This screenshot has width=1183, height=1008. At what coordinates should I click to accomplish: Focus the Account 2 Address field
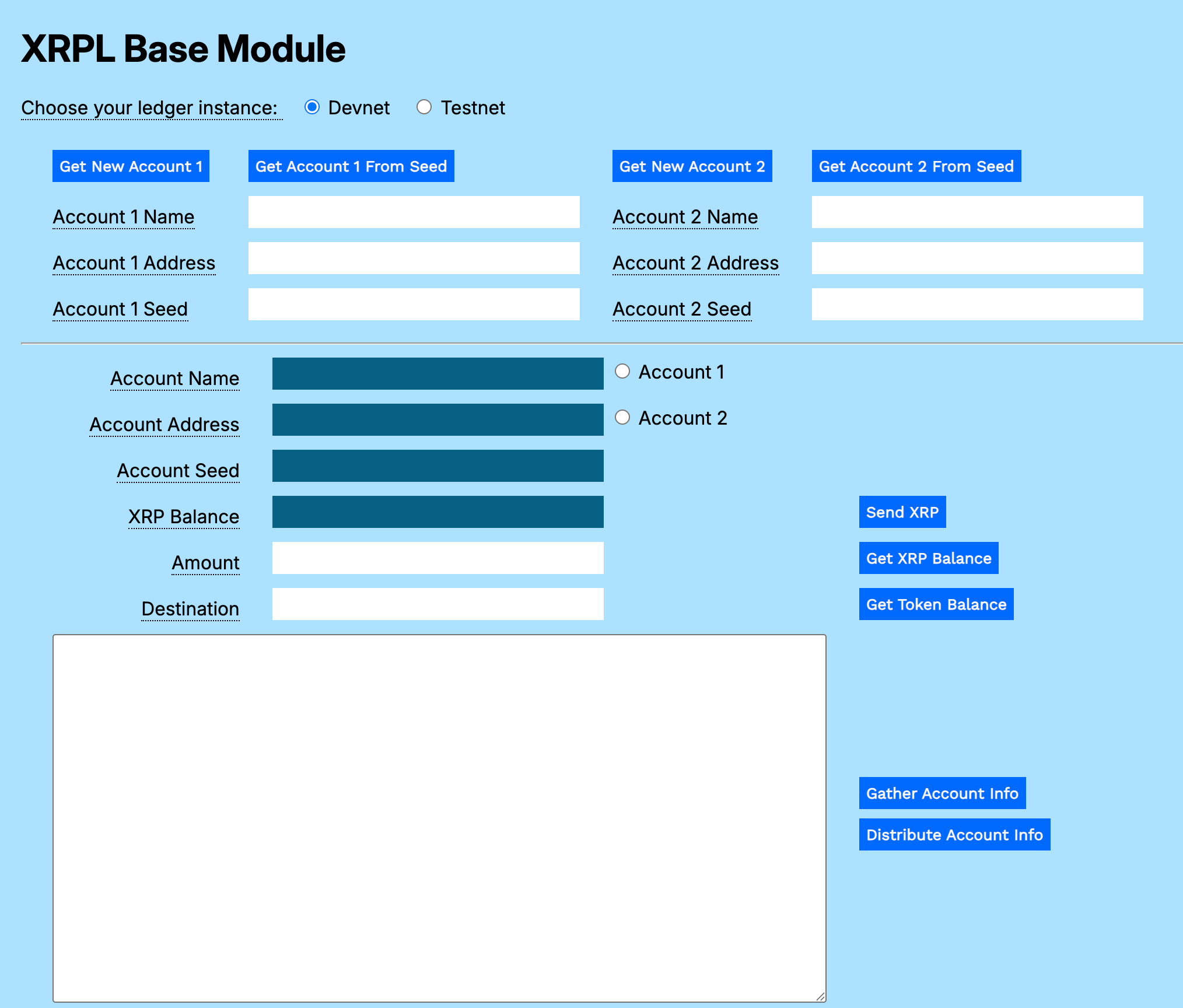click(977, 258)
